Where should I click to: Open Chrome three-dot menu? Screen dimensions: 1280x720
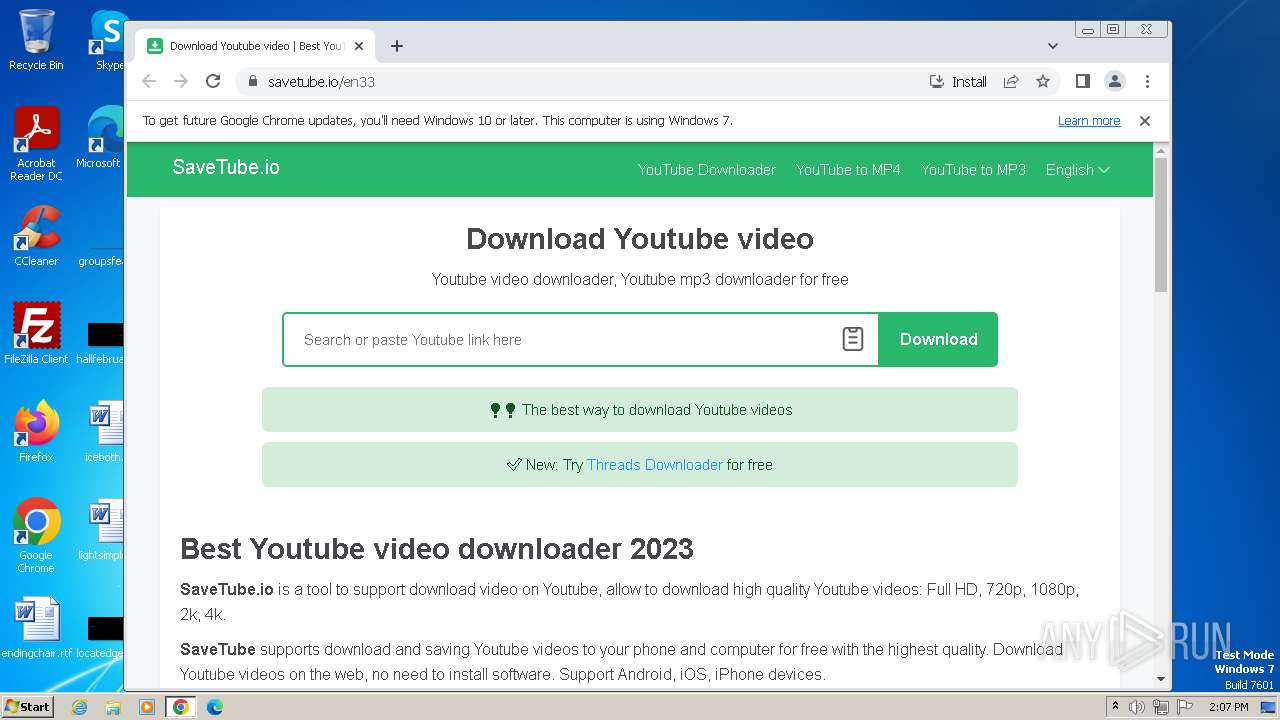pyautogui.click(x=1147, y=82)
